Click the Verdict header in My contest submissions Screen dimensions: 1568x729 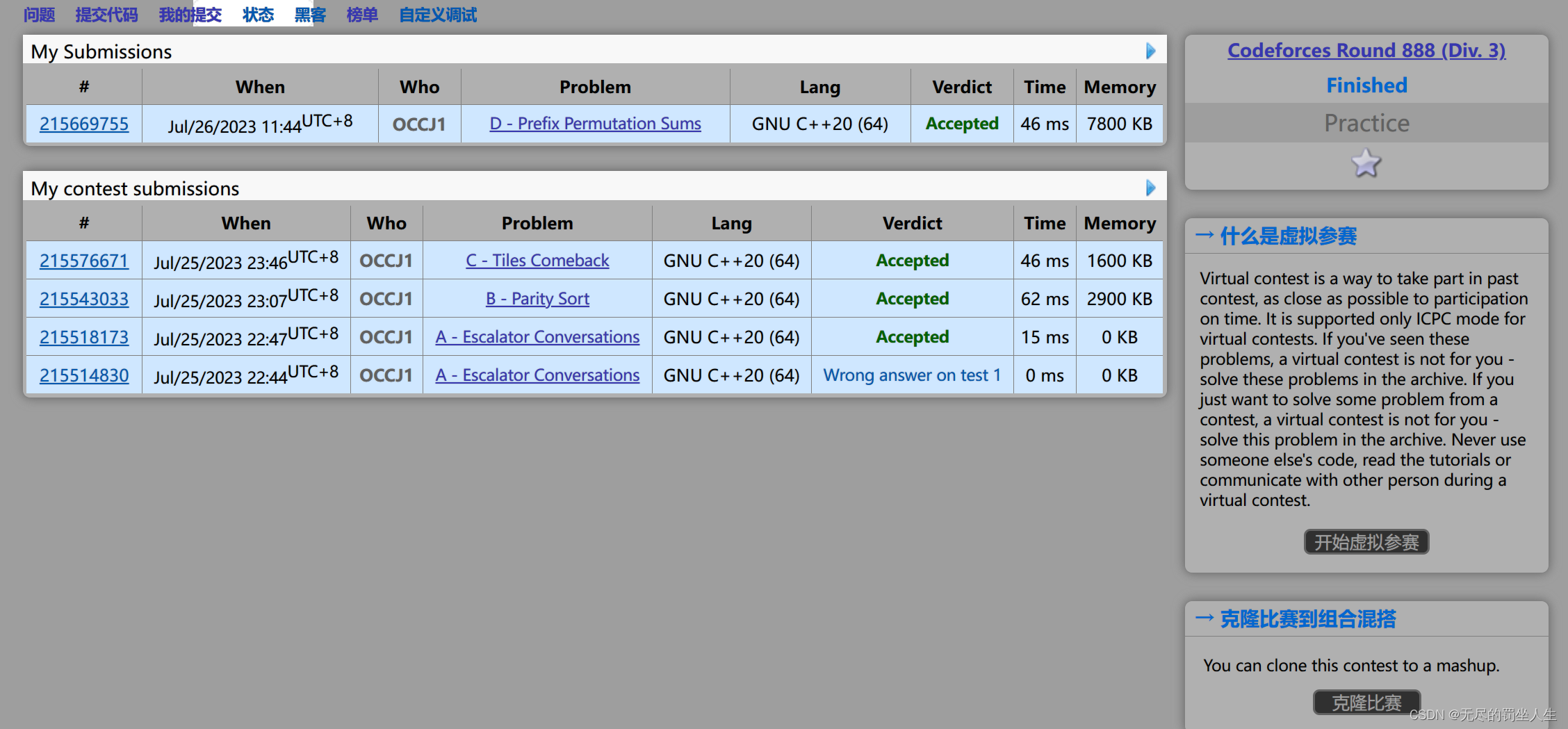point(912,223)
